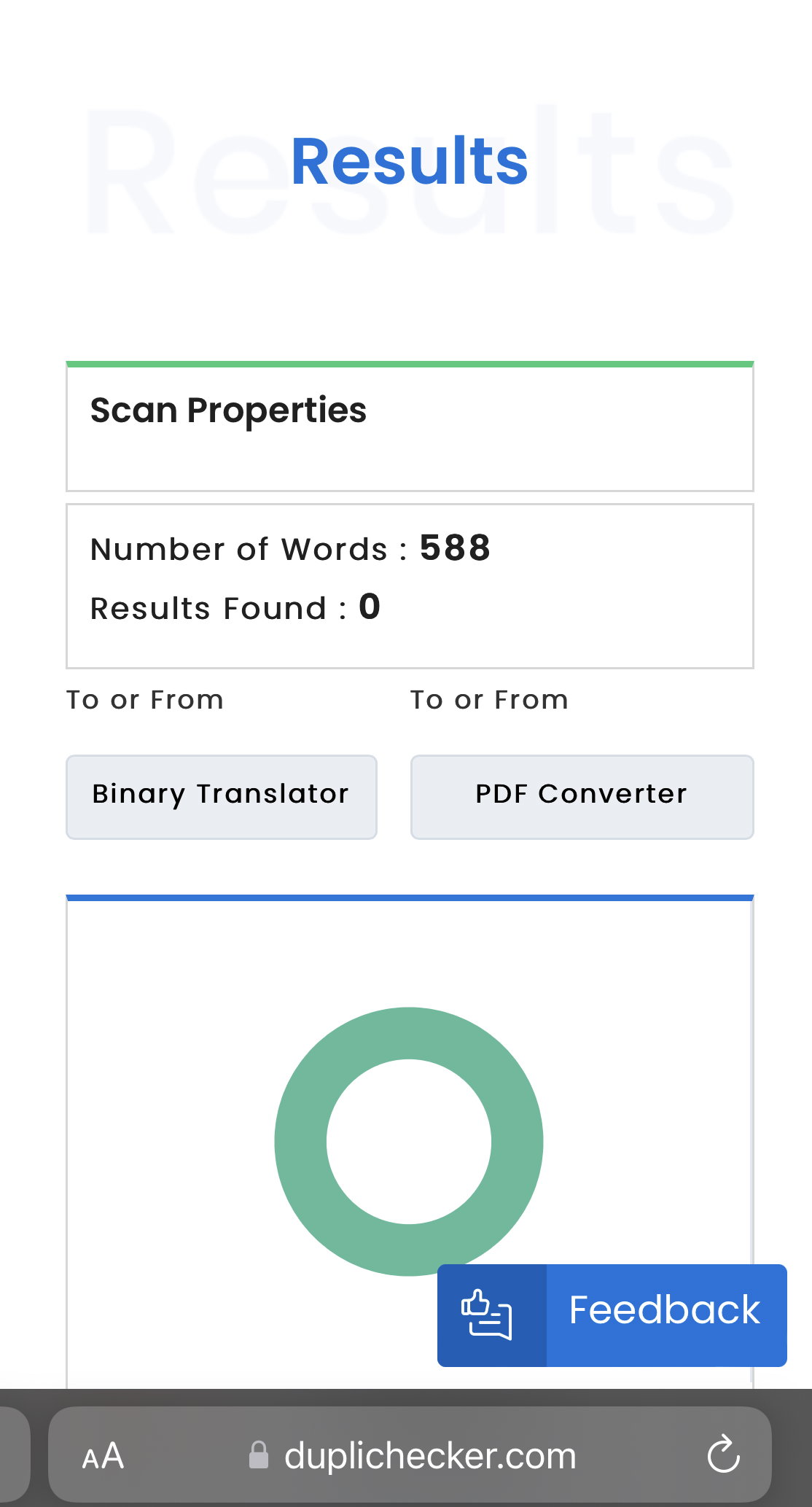Reload the page with the refresh icon
Screen dimensions: 812x1507
coord(723,1455)
